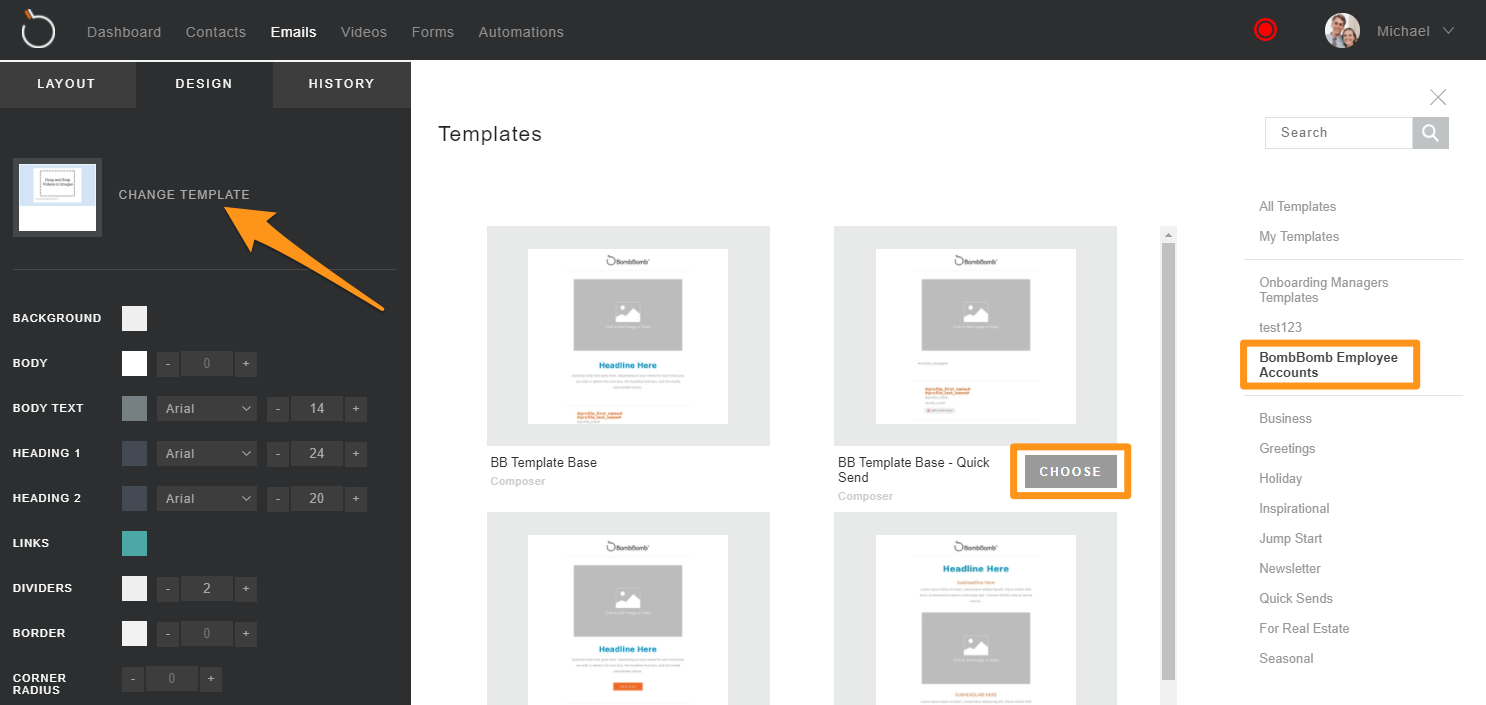Open the Dividers color swatch
This screenshot has height=705, width=1486.
click(x=134, y=588)
